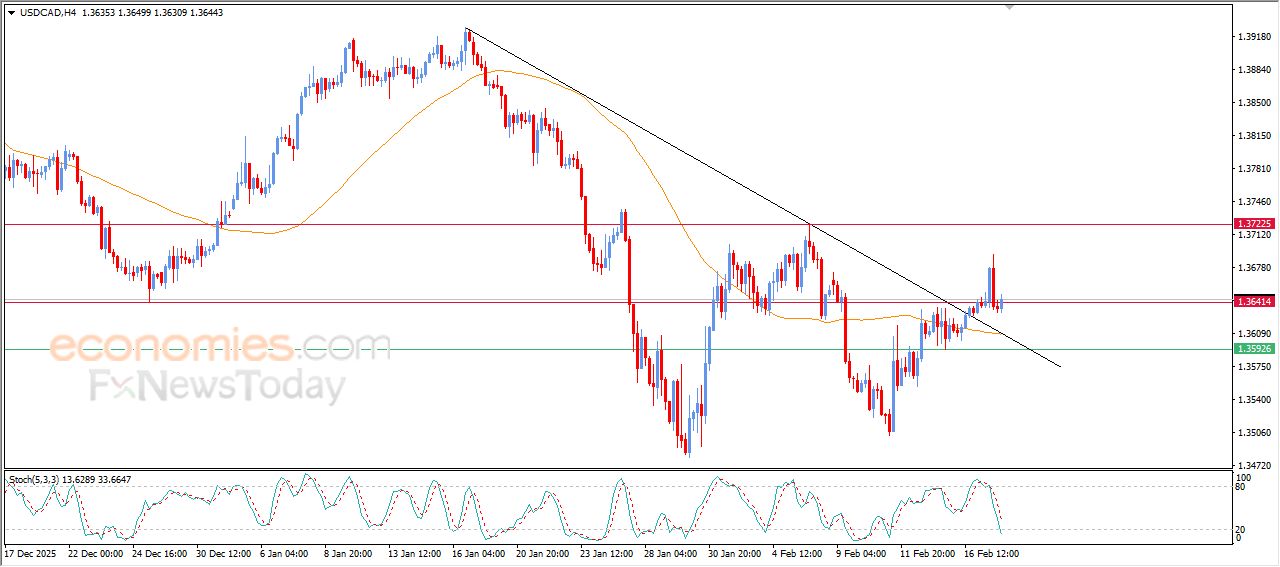Click the chart shift triangle marker at top
This screenshot has width=1280, height=567.
(1011, 7)
